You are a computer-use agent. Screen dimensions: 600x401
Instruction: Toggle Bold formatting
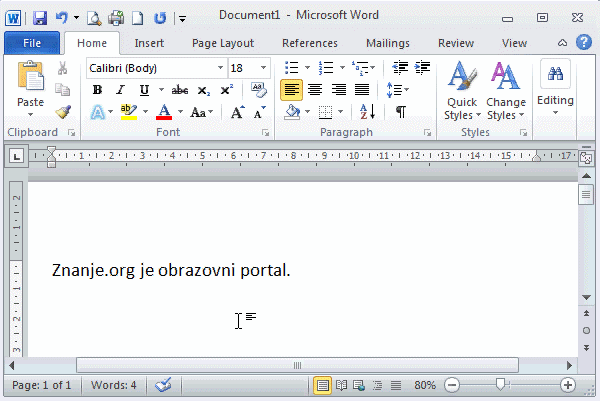click(x=98, y=90)
